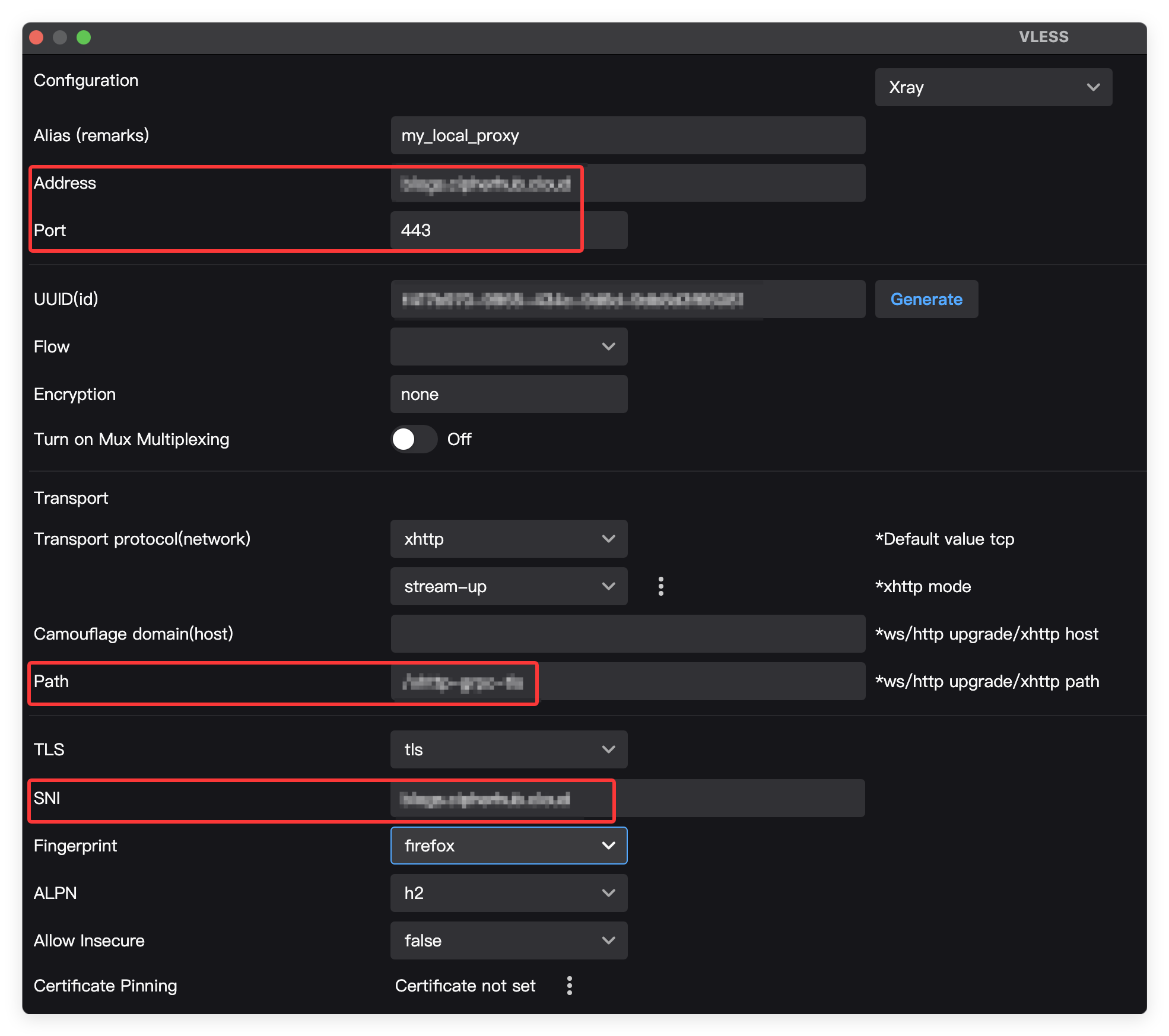
Task: Click the UUID(id) input field
Action: [627, 299]
